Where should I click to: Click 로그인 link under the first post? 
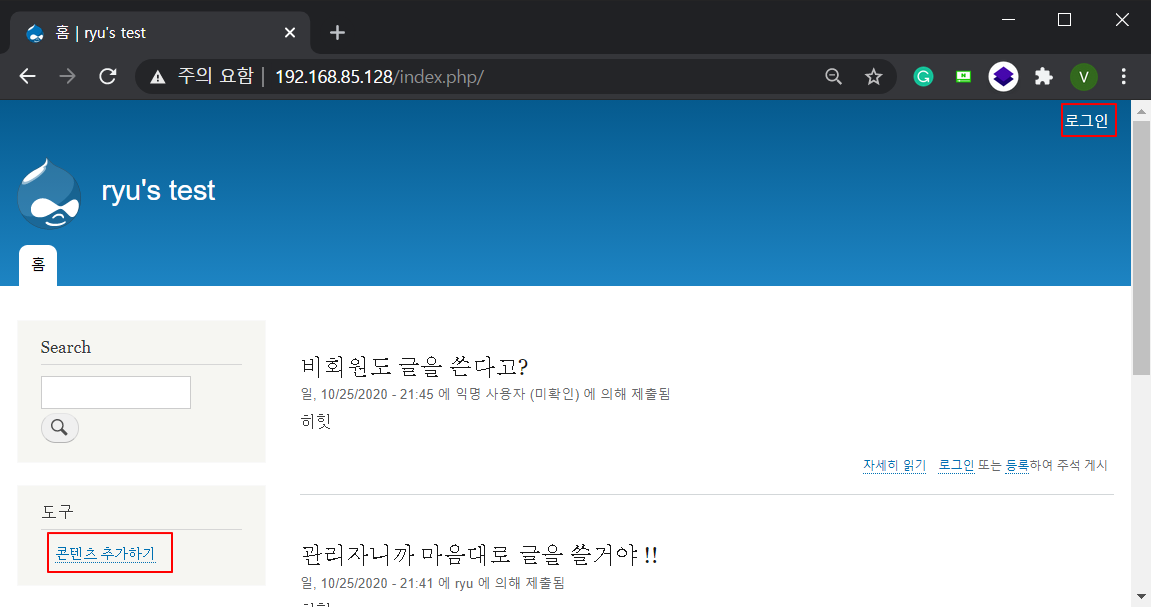(x=956, y=465)
